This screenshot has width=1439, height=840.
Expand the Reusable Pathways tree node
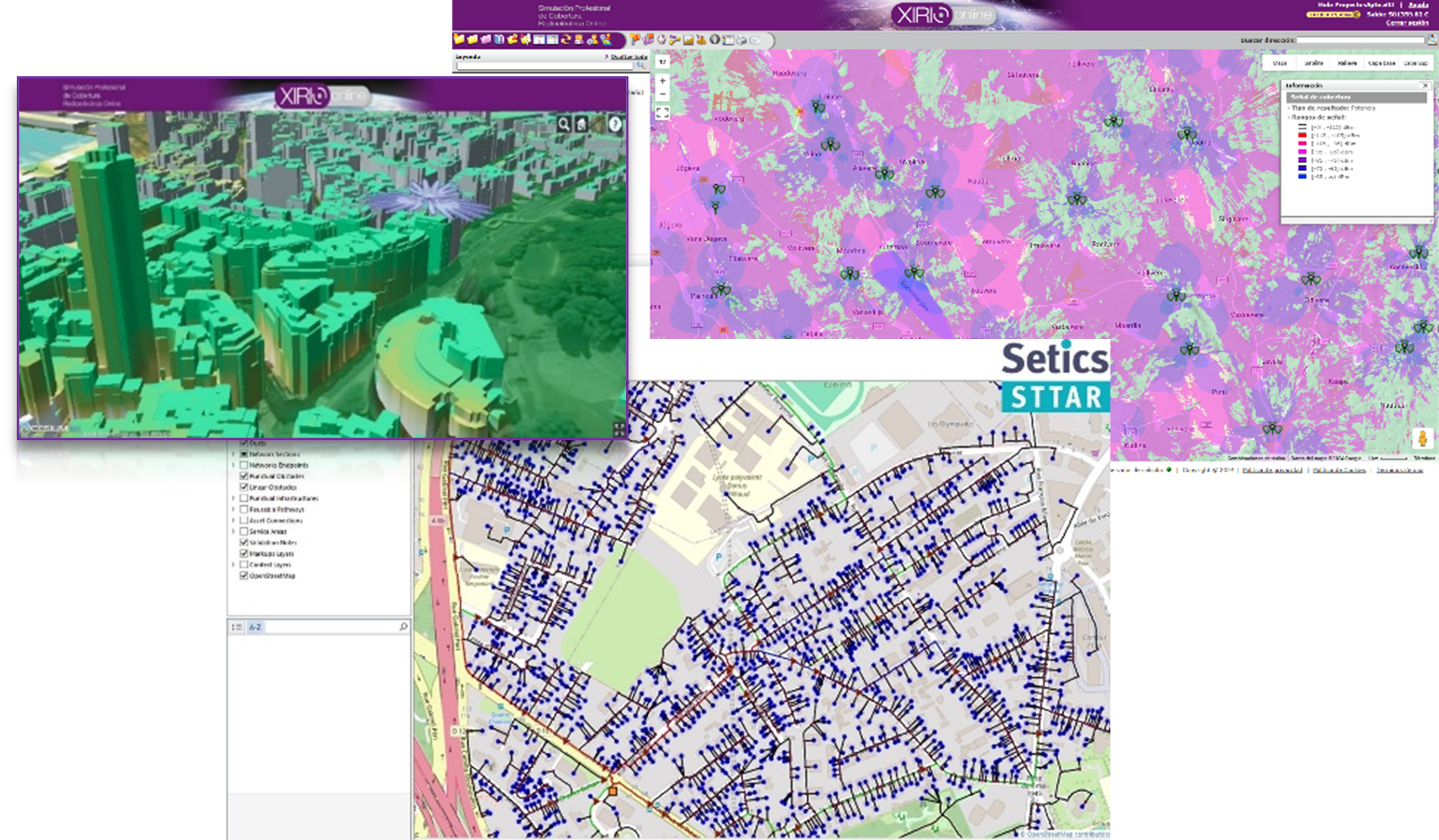point(234,510)
